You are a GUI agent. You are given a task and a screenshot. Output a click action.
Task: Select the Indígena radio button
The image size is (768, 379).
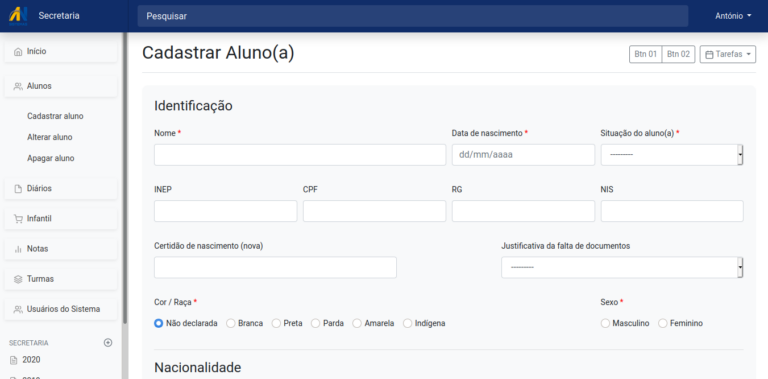pyautogui.click(x=408, y=323)
